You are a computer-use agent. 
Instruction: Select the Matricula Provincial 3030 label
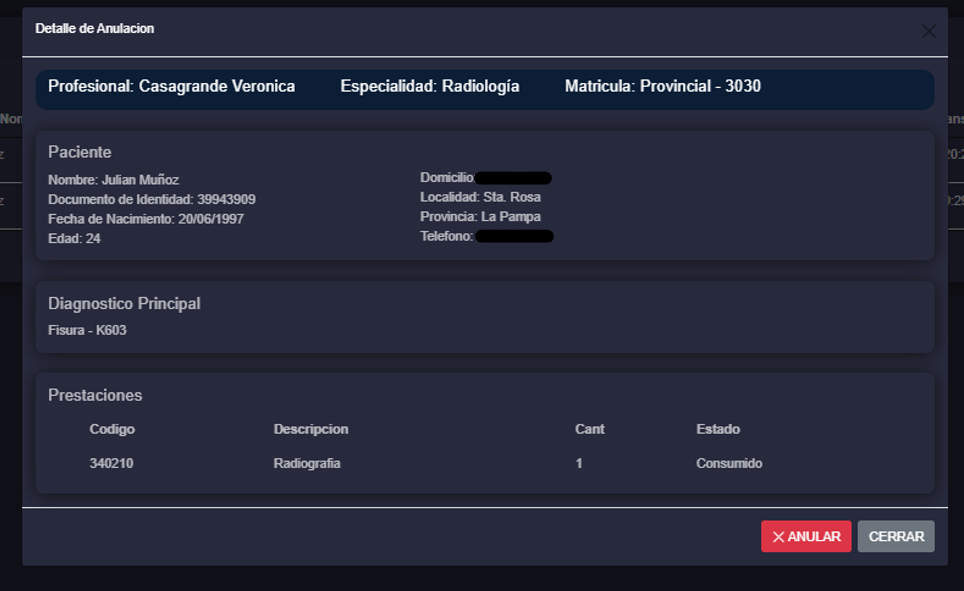(664, 87)
